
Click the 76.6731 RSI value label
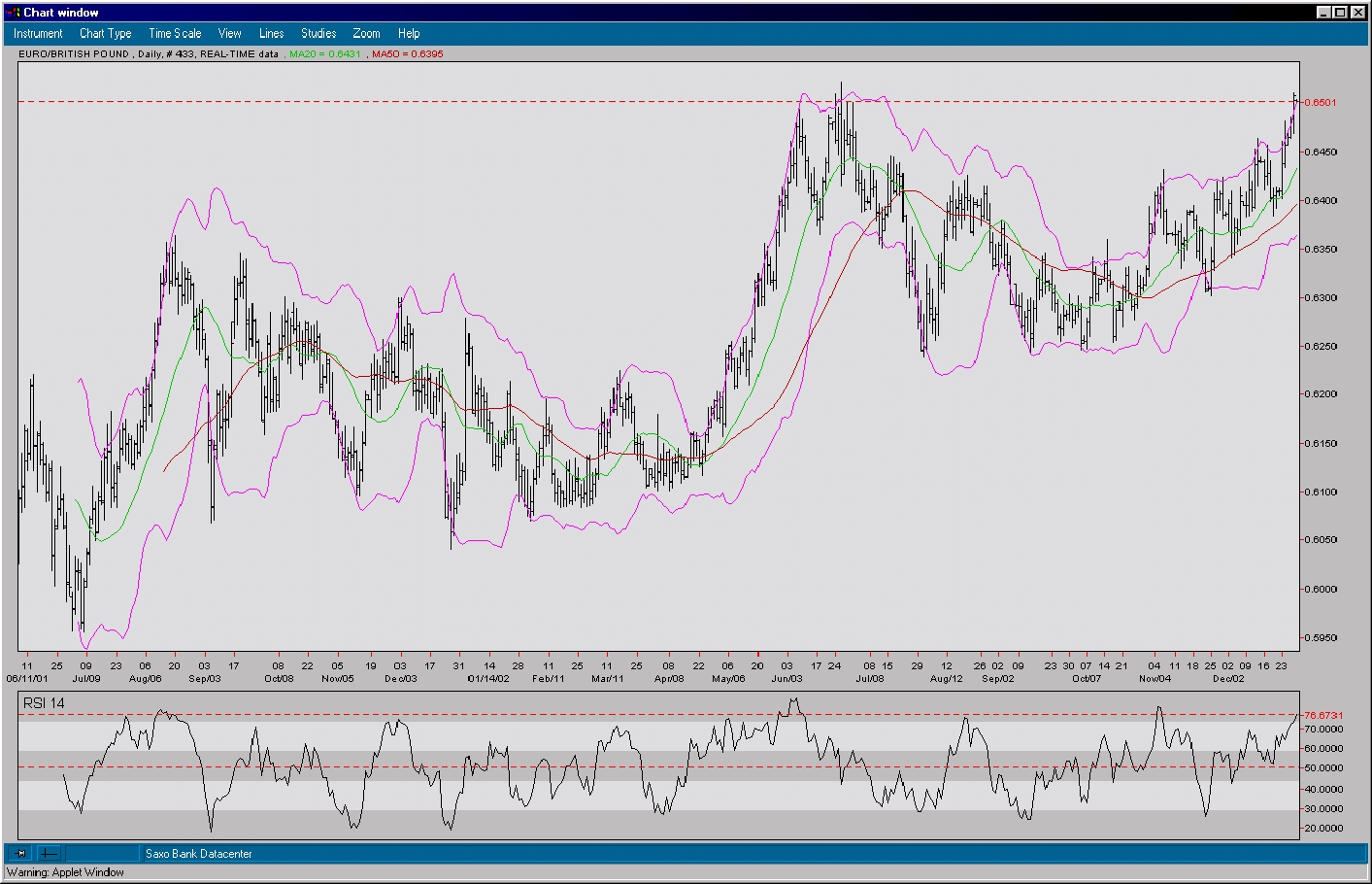tap(1324, 716)
